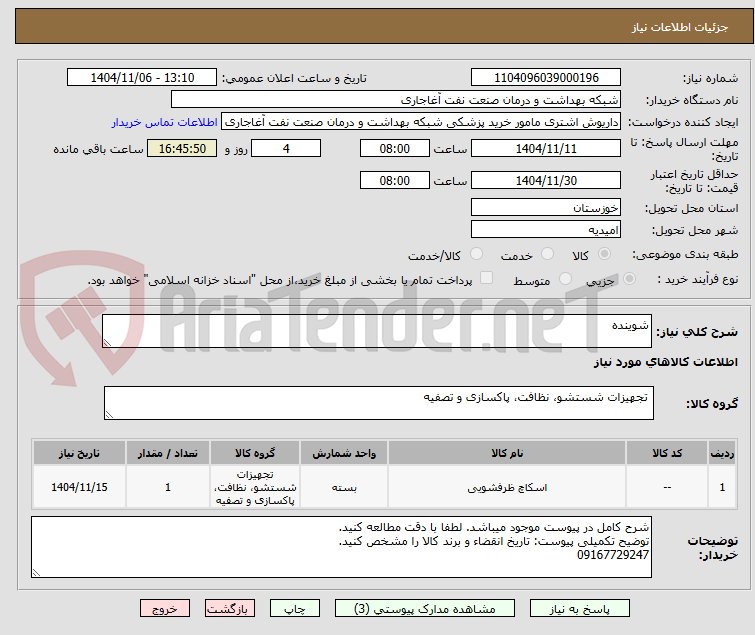Click the اطلاعات کالاهای مورد نیاز heading
This screenshot has height=635, width=755.
coord(665,362)
